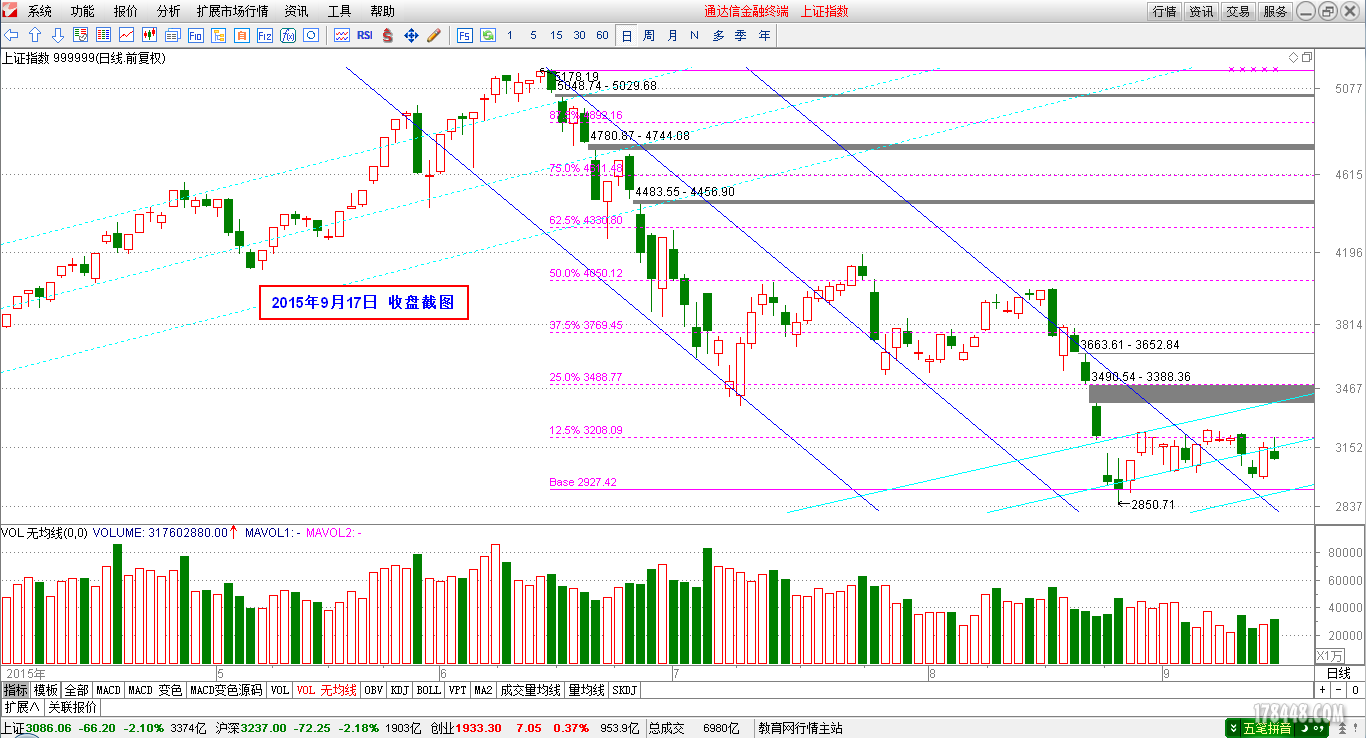Open the 工具 menu
This screenshot has height=738, width=1366.
(339, 11)
